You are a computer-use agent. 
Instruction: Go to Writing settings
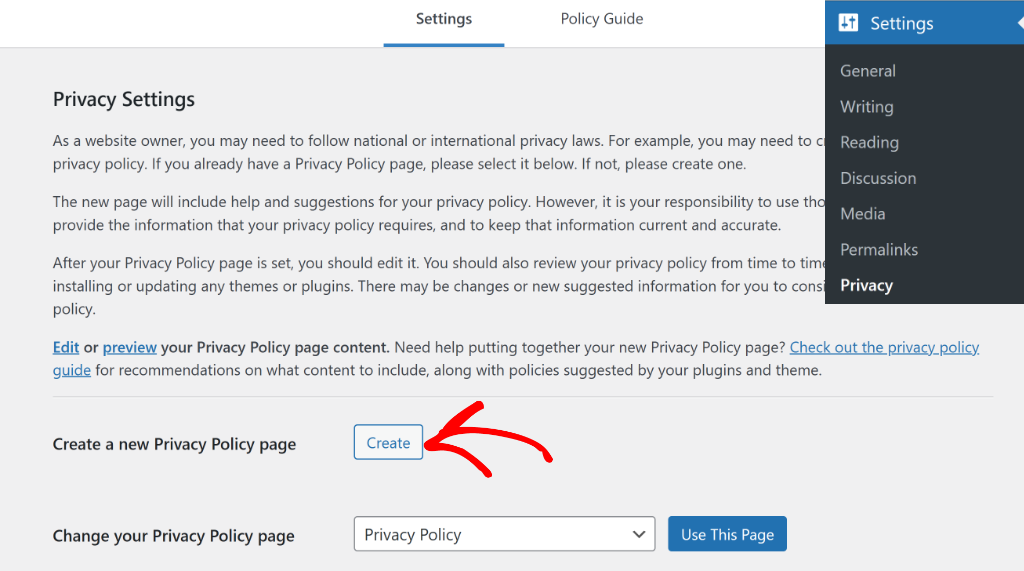pos(867,106)
